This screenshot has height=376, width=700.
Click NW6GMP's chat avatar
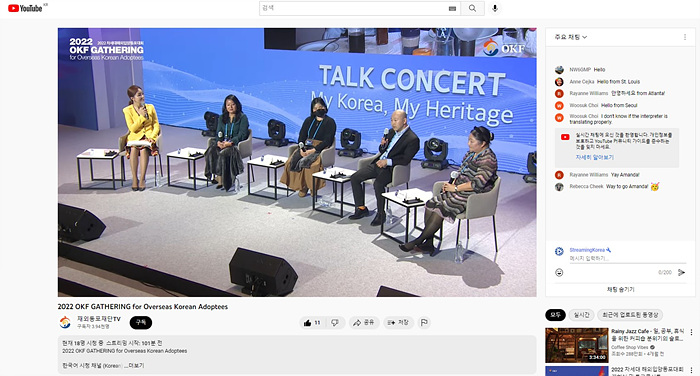click(559, 70)
